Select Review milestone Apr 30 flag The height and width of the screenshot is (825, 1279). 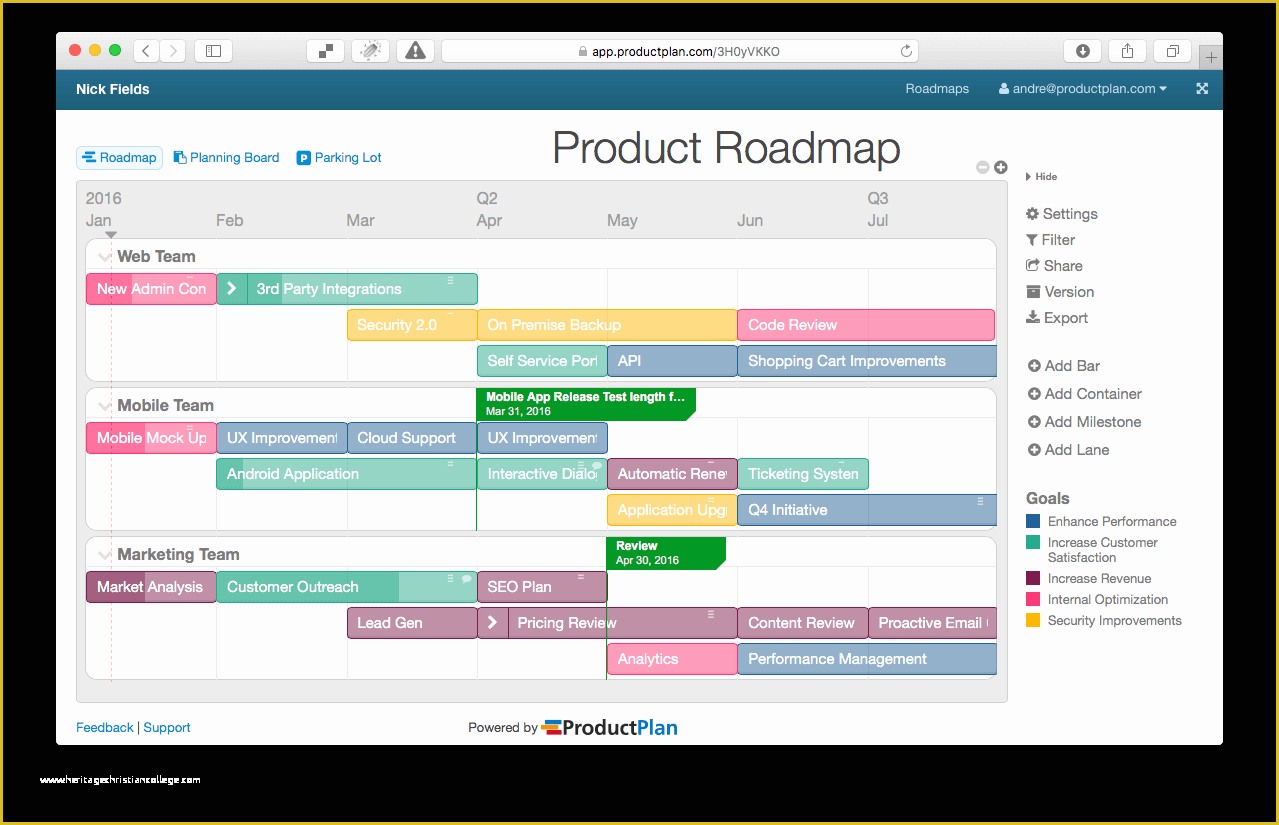[666, 553]
